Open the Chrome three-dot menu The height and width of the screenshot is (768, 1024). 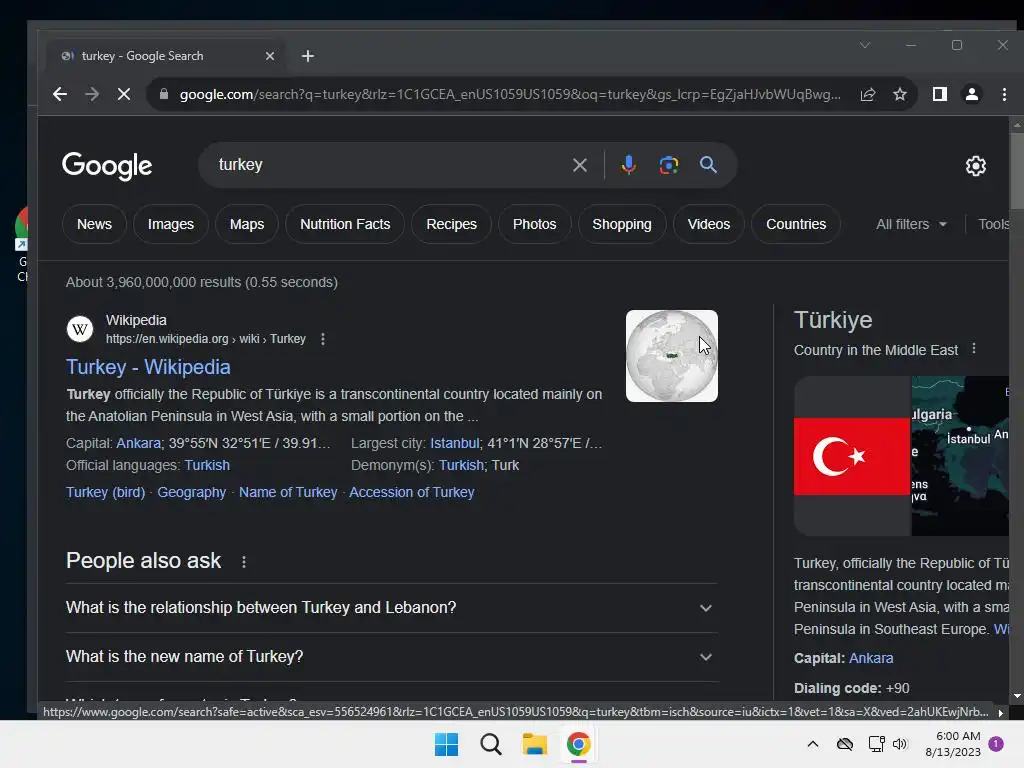tap(1004, 94)
